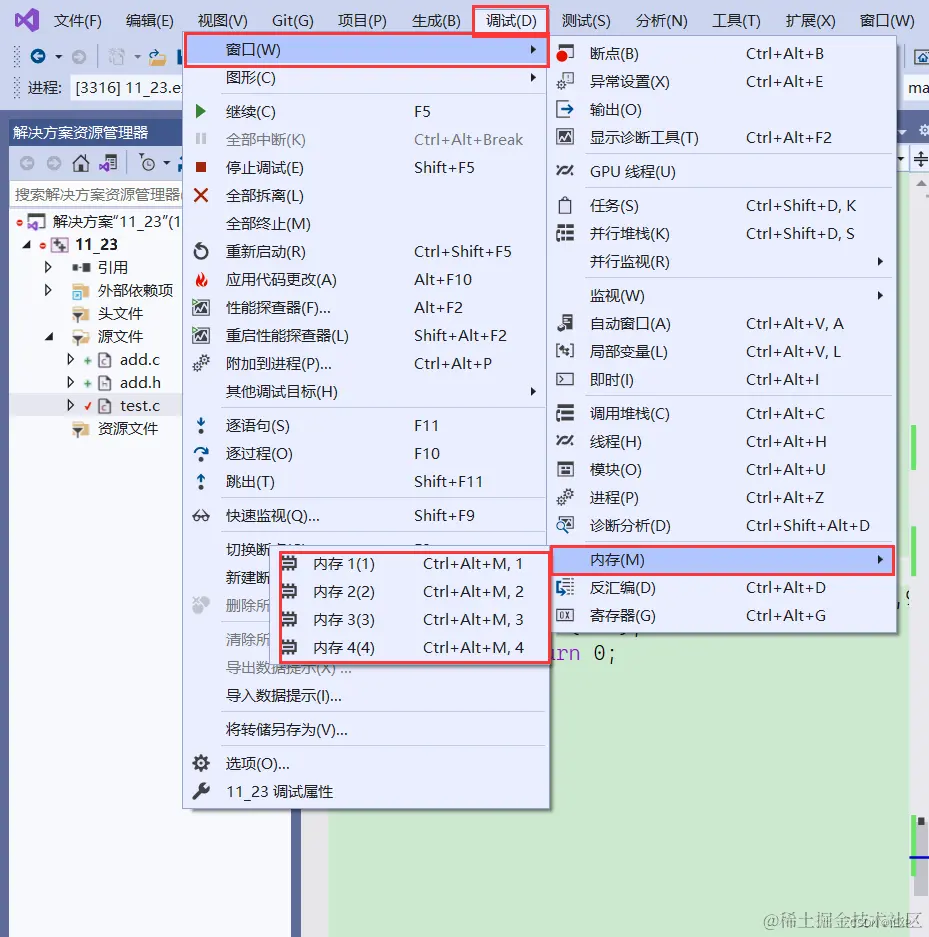Click the Parallel Stacks icon
Image resolution: width=929 pixels, height=937 pixels.
(565, 233)
